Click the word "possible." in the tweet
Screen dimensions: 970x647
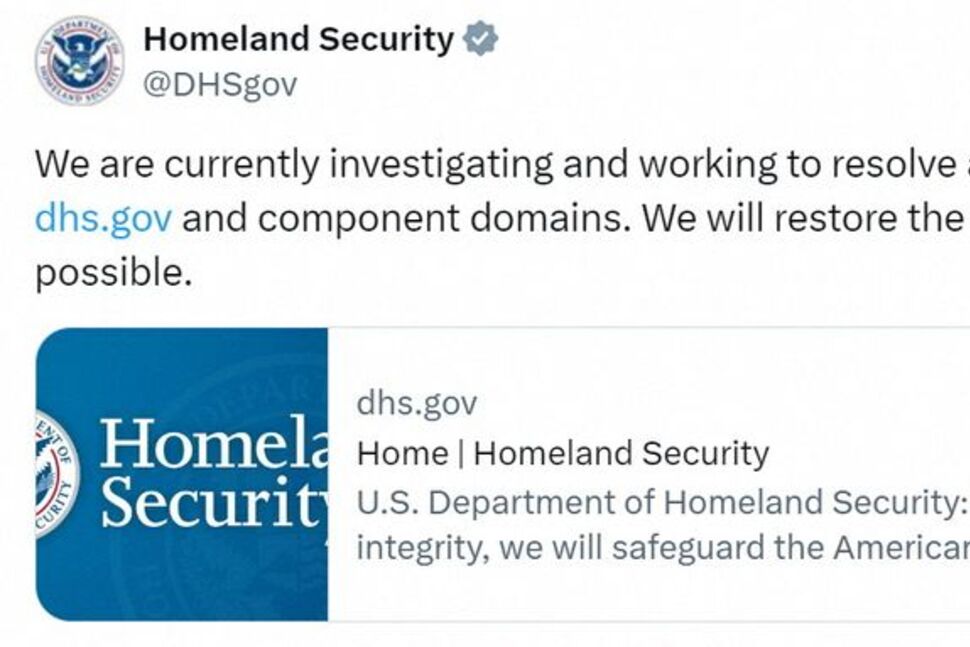pyautogui.click(x=113, y=272)
